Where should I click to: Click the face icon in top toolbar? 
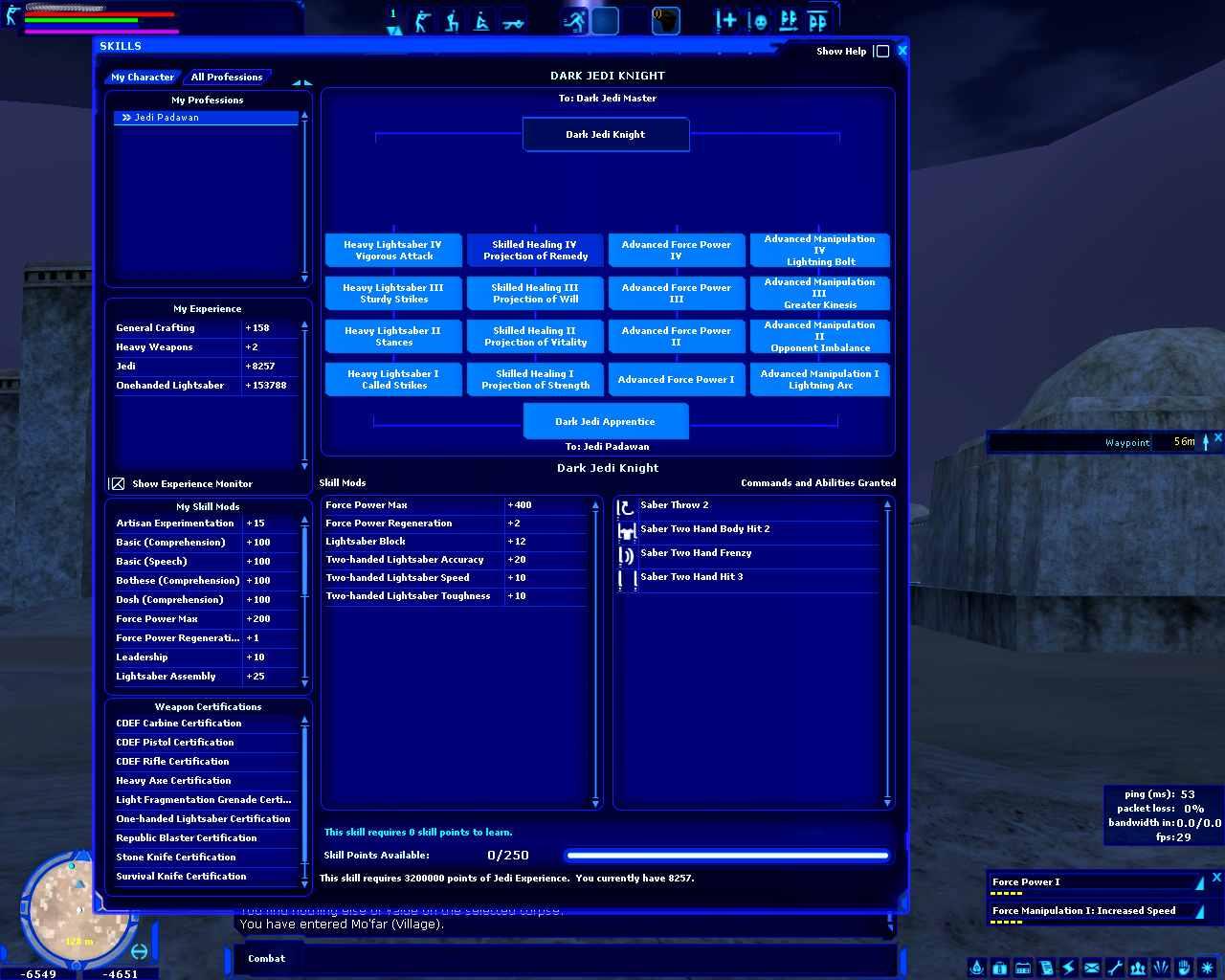click(x=758, y=21)
